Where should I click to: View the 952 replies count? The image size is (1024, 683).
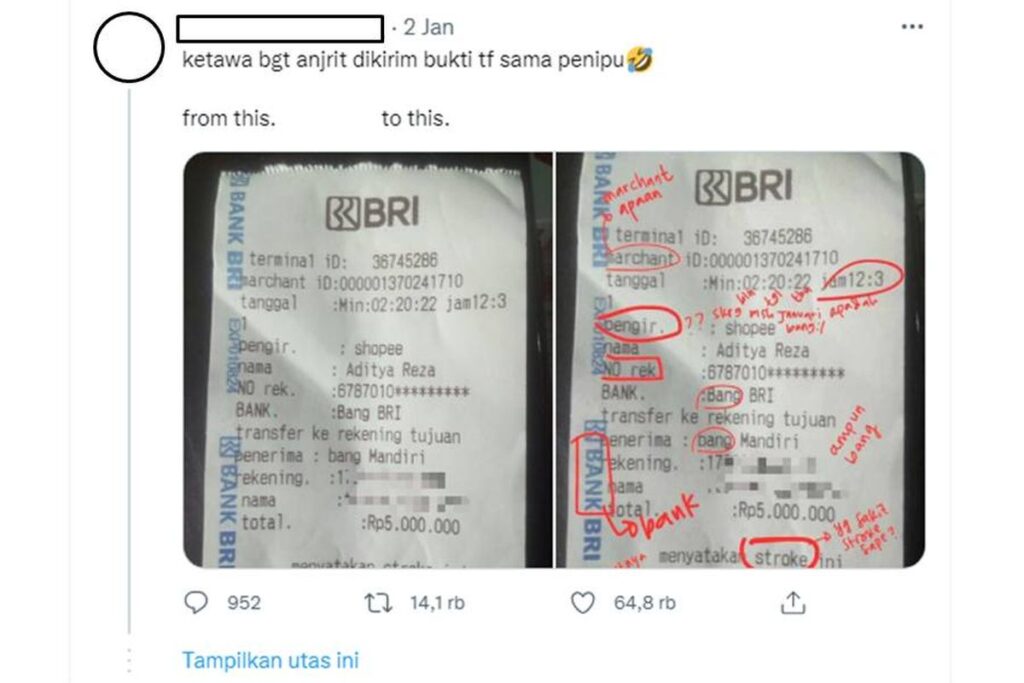(x=244, y=603)
